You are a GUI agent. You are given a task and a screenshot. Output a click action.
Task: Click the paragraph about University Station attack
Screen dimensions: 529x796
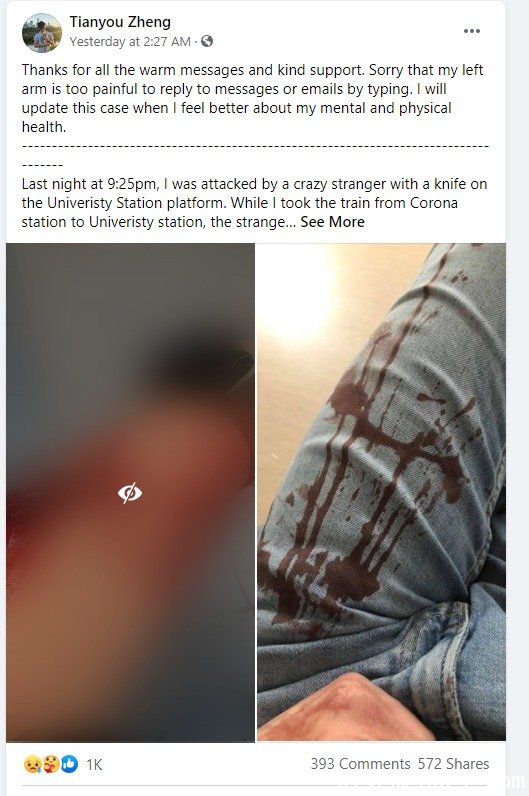coord(254,203)
